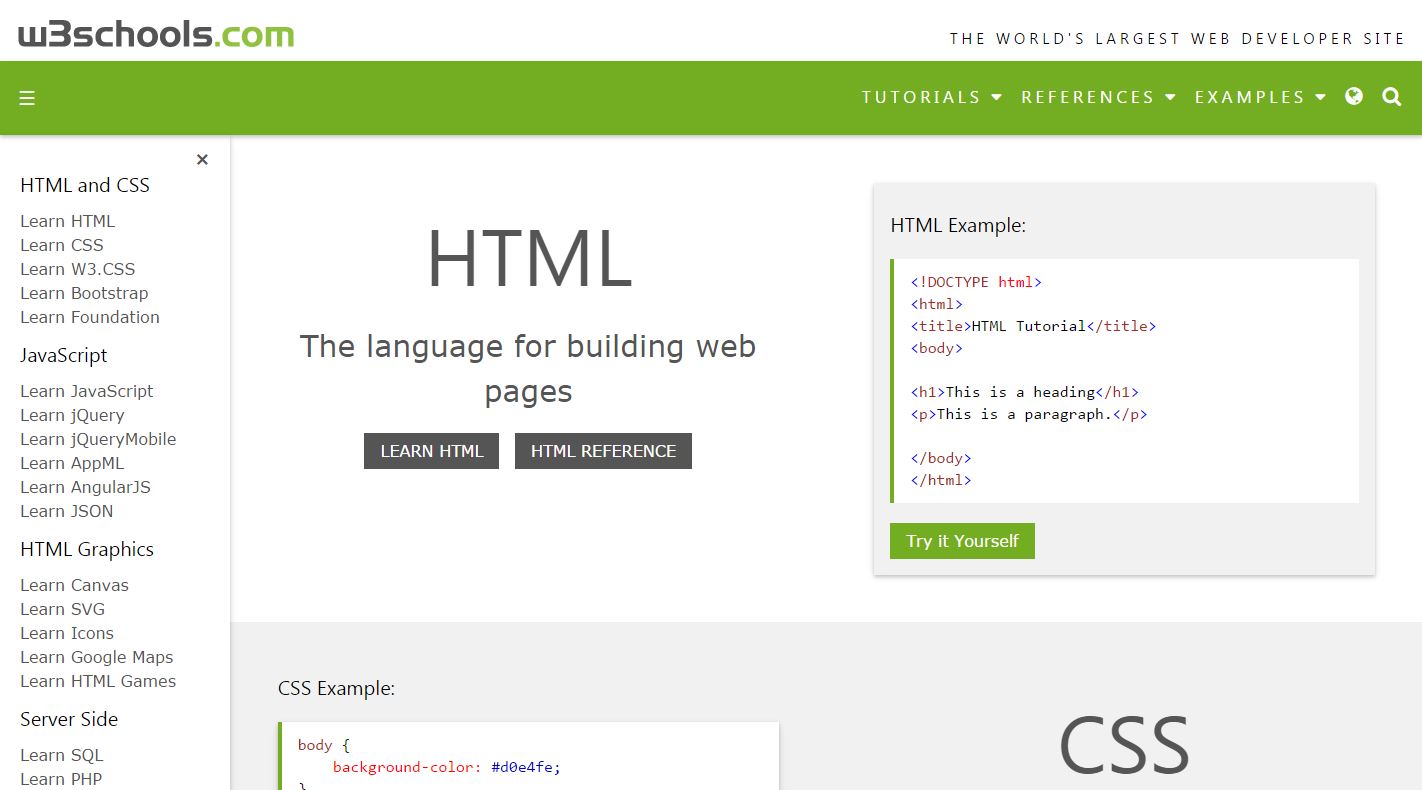
Task: Select the TUTORIALS menu item
Action: 920,97
